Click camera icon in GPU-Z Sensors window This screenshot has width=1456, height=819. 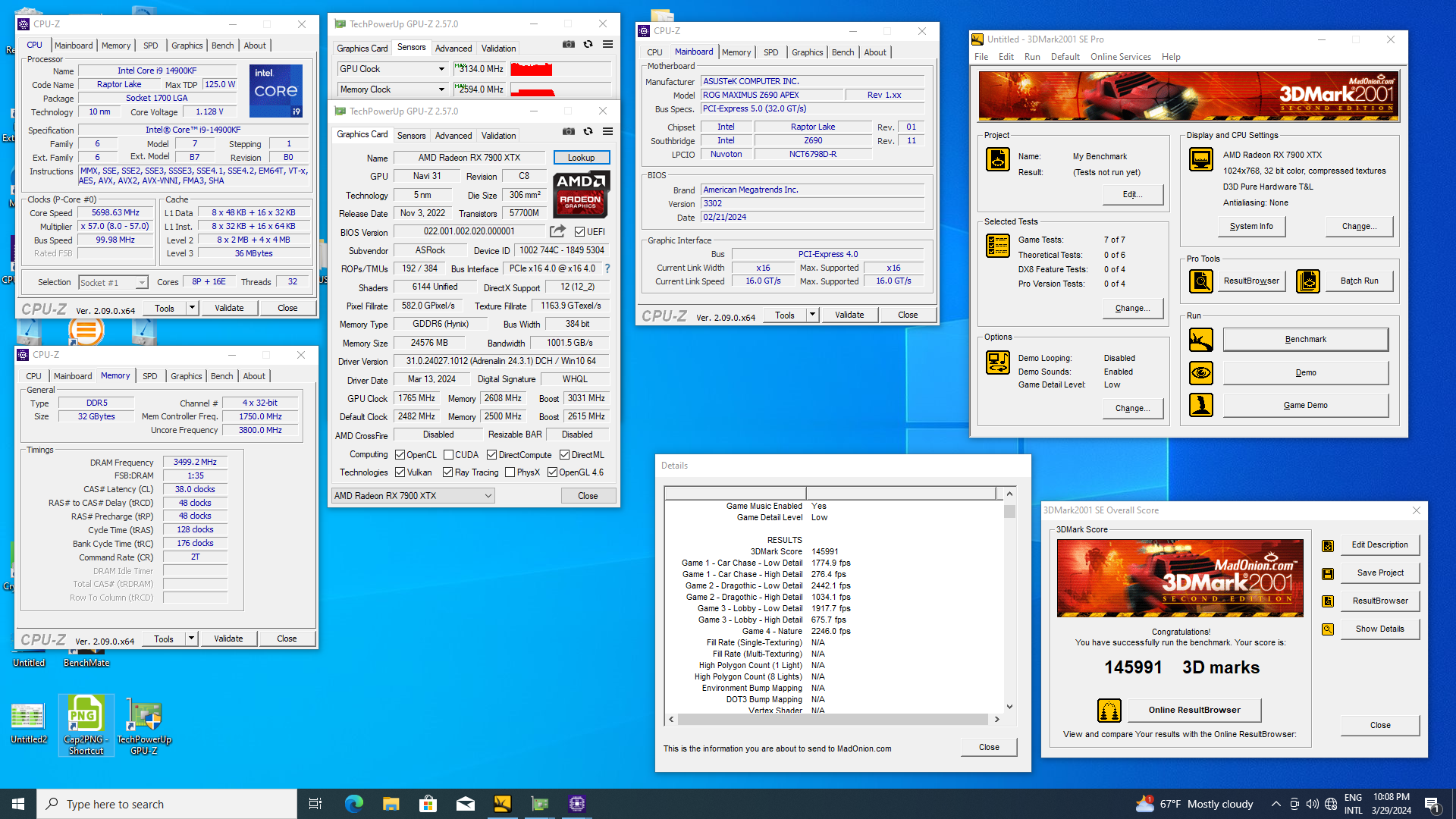[x=568, y=45]
